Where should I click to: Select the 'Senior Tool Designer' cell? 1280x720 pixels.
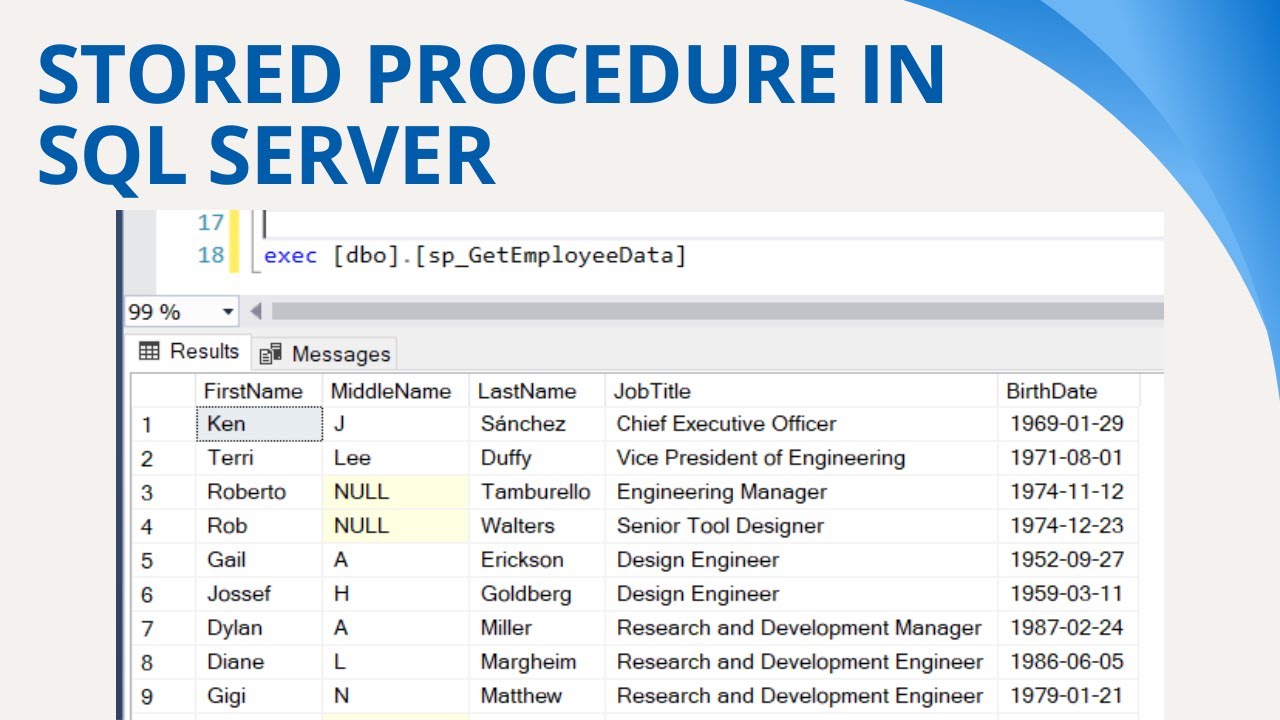pyautogui.click(x=801, y=526)
